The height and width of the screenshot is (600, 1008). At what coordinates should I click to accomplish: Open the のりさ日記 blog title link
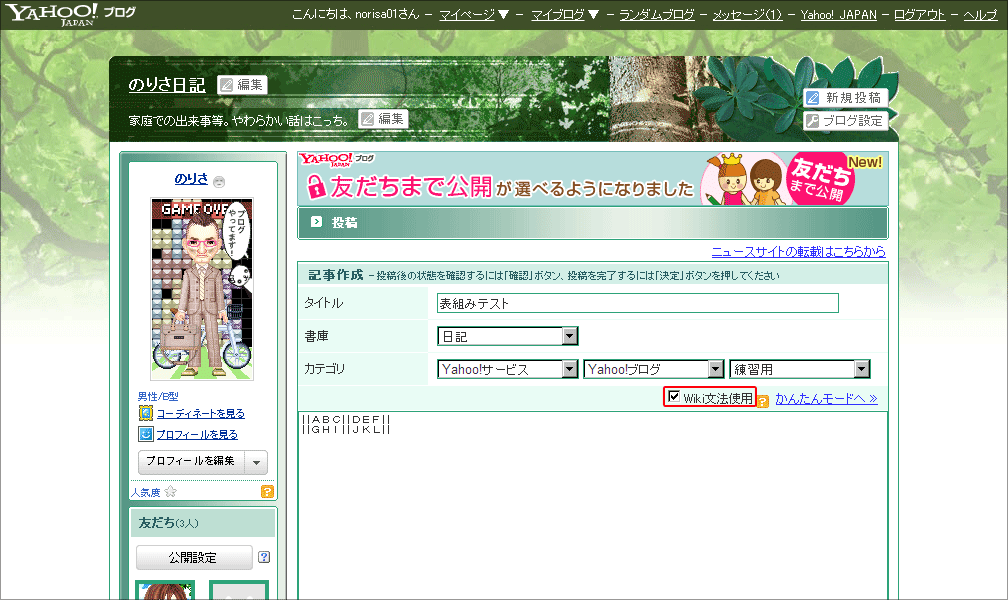[x=166, y=85]
